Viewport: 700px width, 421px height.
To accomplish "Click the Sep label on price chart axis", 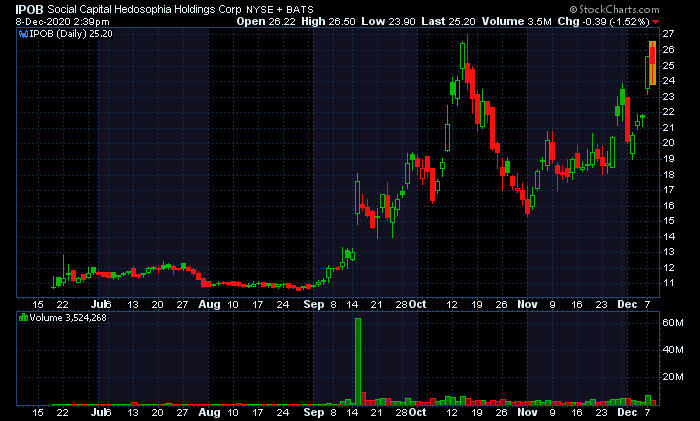I will pos(313,304).
